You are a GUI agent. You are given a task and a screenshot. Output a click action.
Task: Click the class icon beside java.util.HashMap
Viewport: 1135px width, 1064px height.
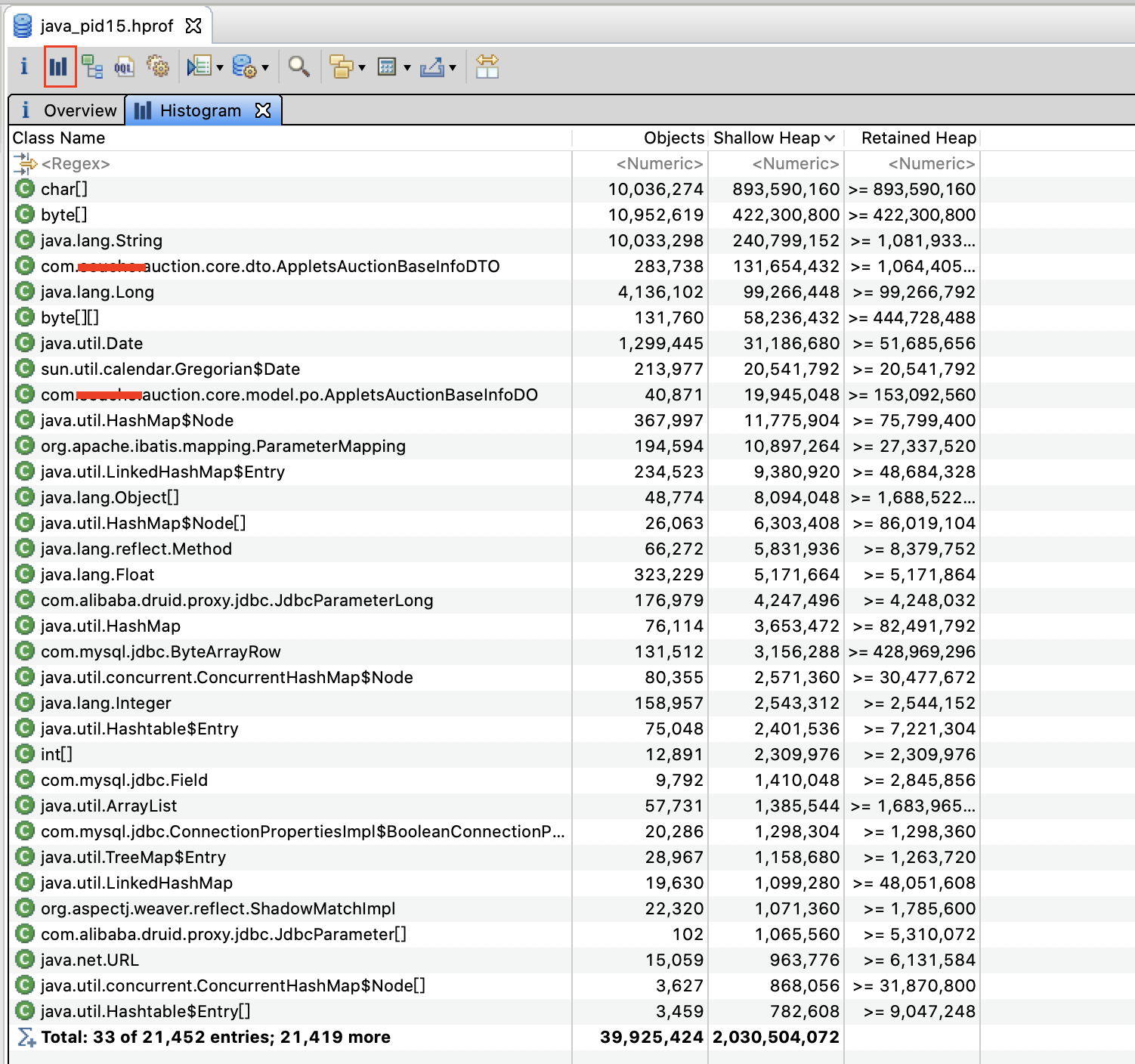point(25,625)
